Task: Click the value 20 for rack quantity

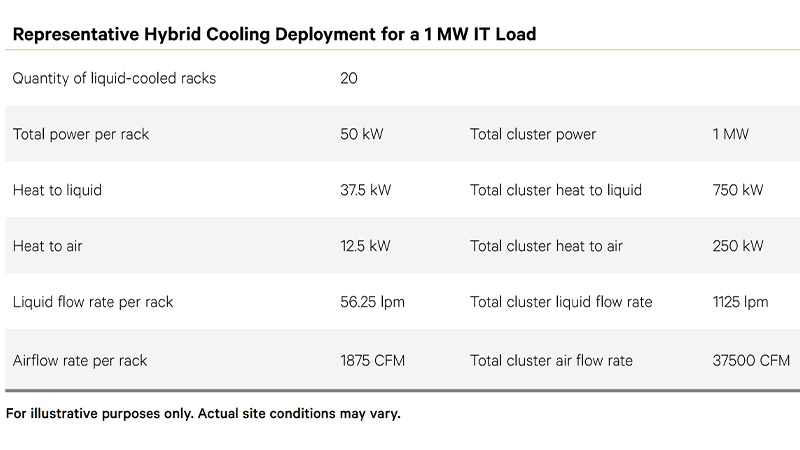Action: click(x=349, y=78)
